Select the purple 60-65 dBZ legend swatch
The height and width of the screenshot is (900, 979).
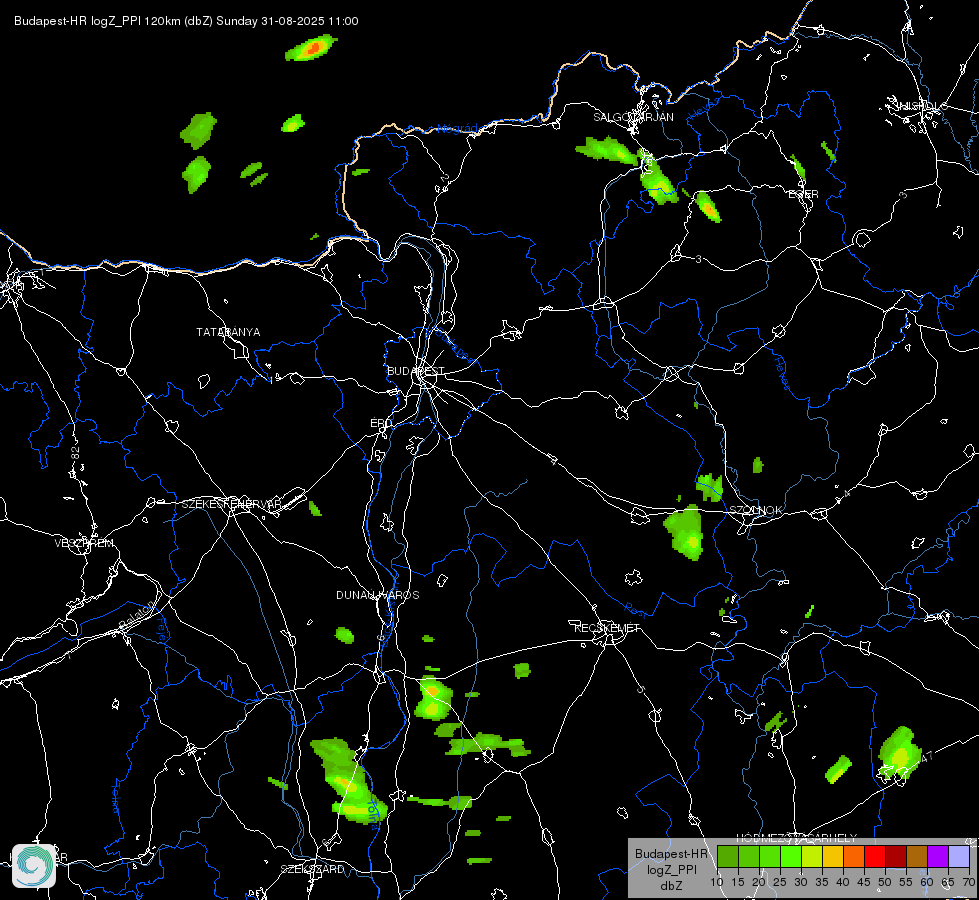tap(938, 856)
